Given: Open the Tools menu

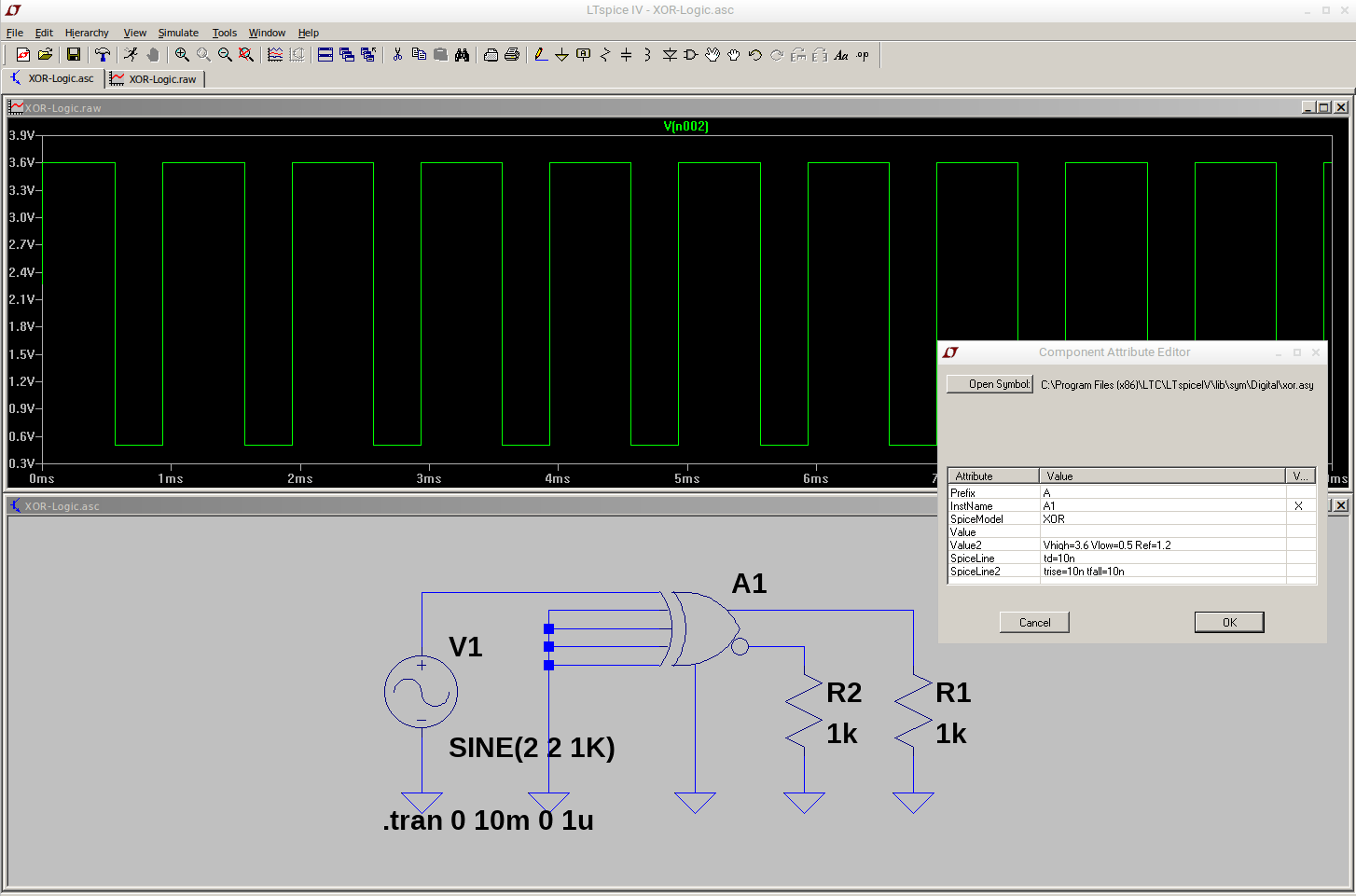Looking at the screenshot, I should [x=225, y=33].
